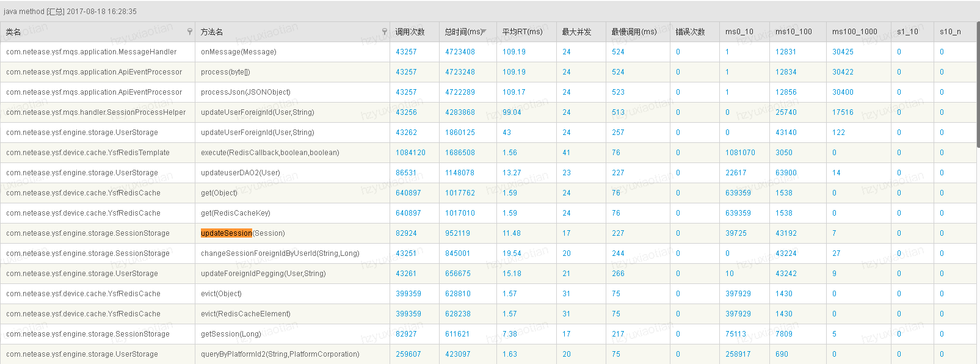980x364 pixels.
Task: Click max concurrency value 41
Action: (x=566, y=153)
